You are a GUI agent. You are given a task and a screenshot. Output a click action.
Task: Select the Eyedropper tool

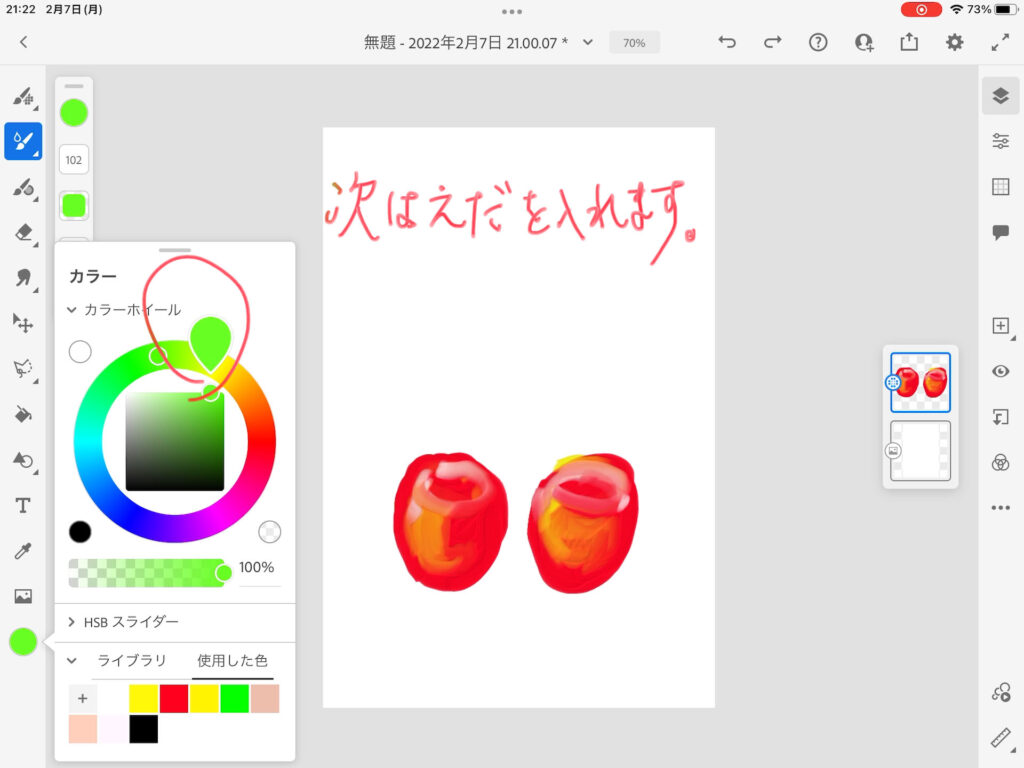click(23, 551)
